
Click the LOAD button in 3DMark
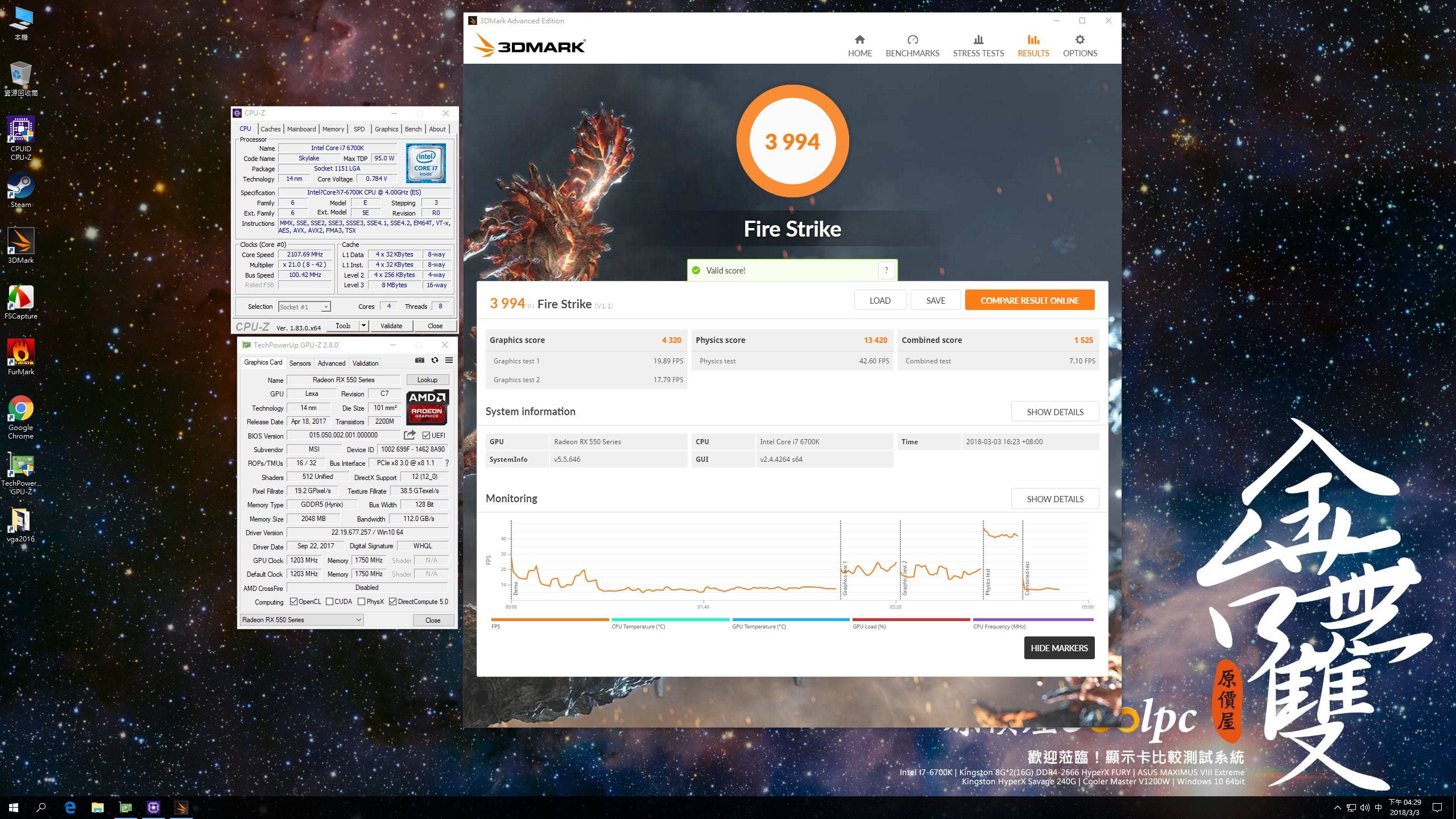tap(880, 300)
